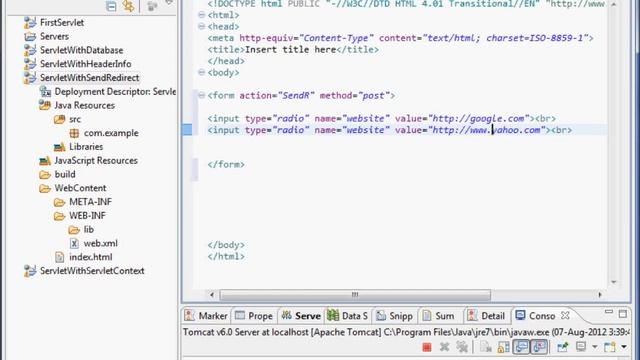Select META-INF folder
The width and height of the screenshot is (640, 360).
pyautogui.click(x=90, y=202)
